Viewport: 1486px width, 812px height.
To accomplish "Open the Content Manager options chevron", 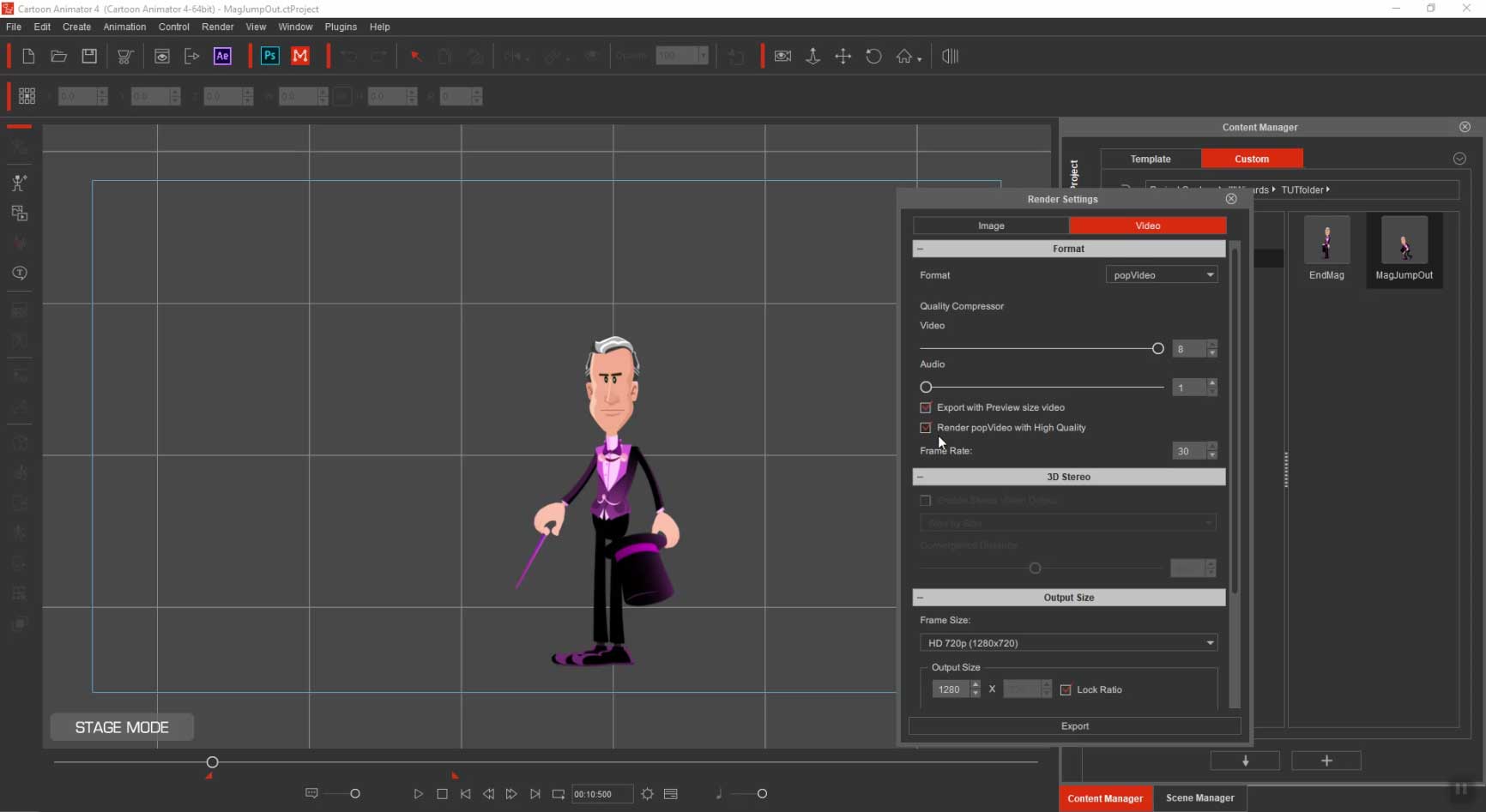I will point(1459,159).
